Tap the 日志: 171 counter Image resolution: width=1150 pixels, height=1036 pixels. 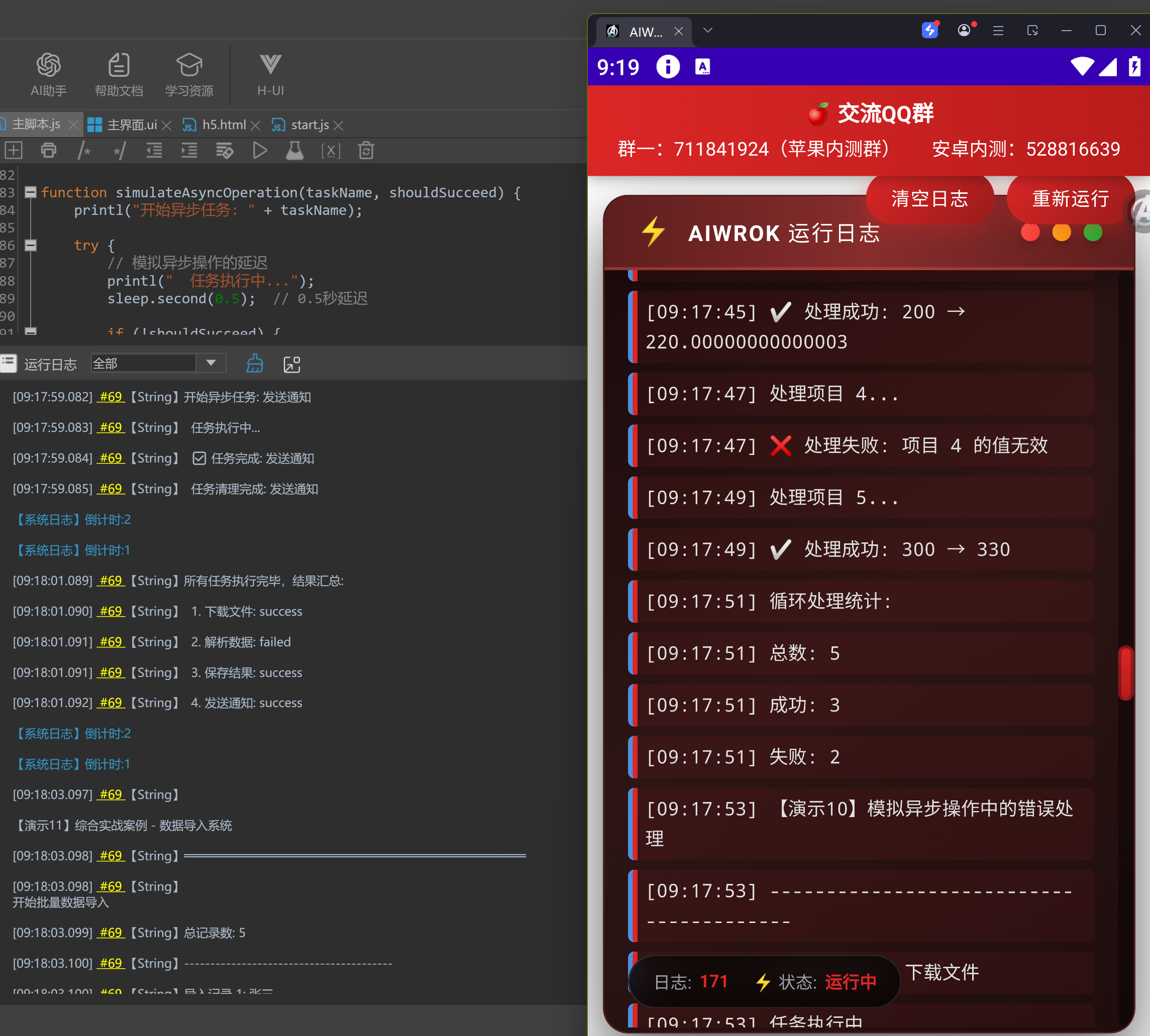(x=691, y=981)
